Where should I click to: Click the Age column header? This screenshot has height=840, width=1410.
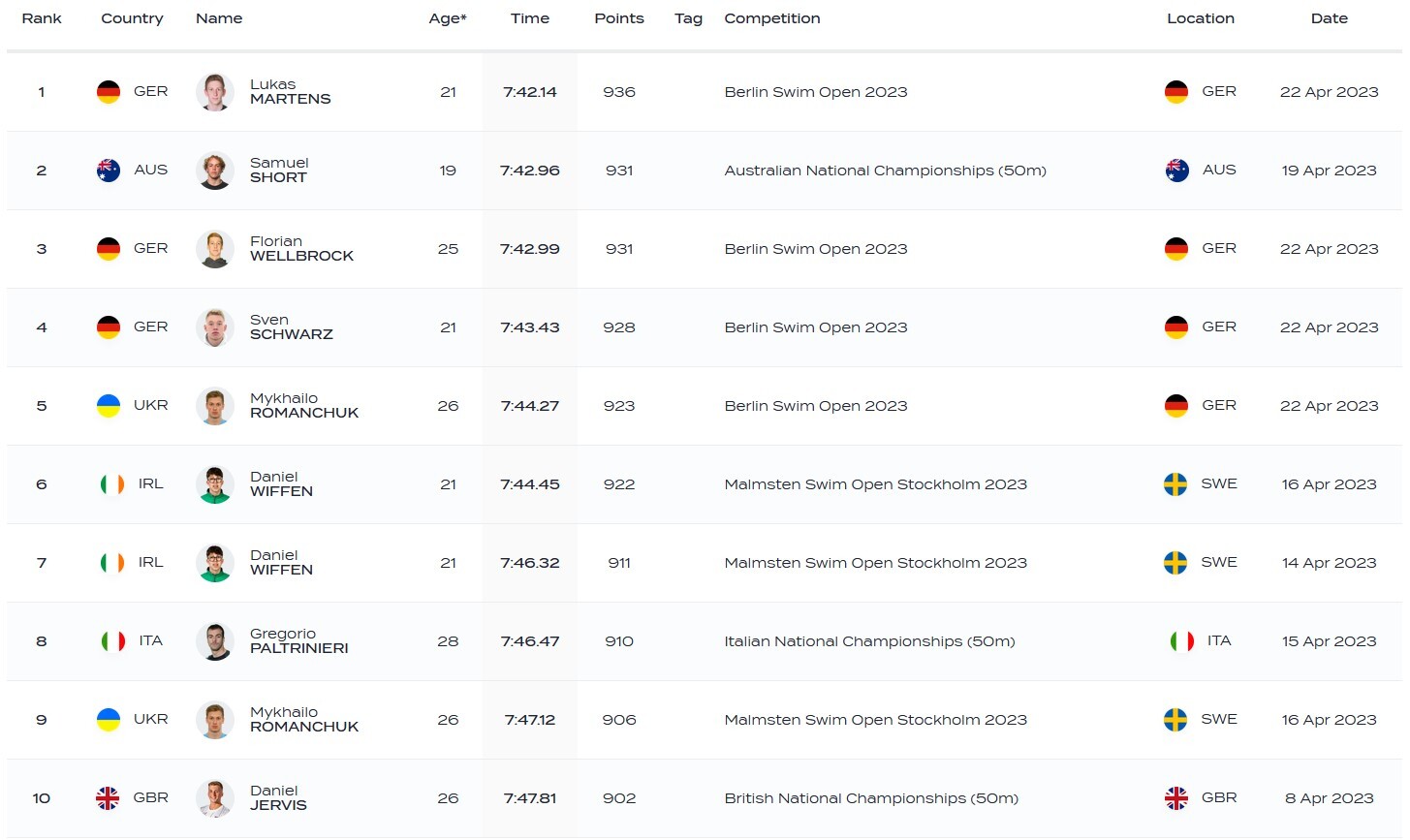pos(448,18)
